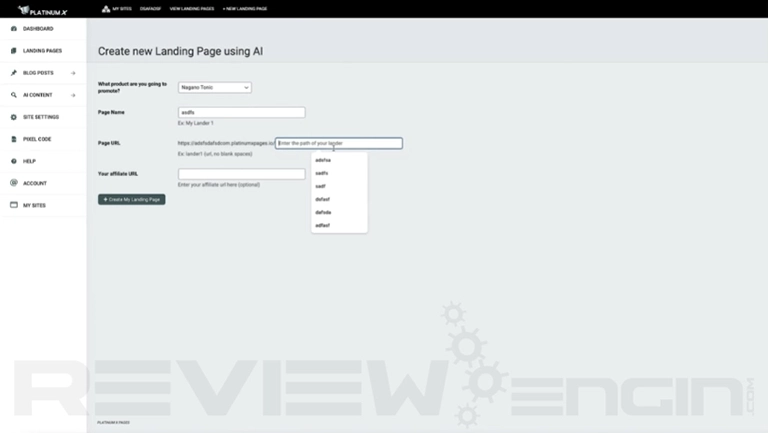
Task: Click the platinumxpages.io URL prefix text
Action: [x=226, y=143]
